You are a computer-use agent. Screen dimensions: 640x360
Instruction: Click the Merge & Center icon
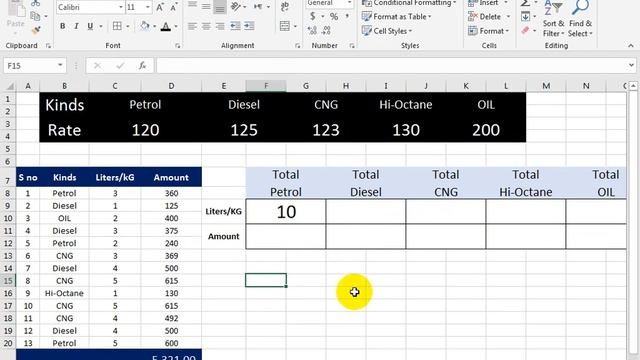285,27
